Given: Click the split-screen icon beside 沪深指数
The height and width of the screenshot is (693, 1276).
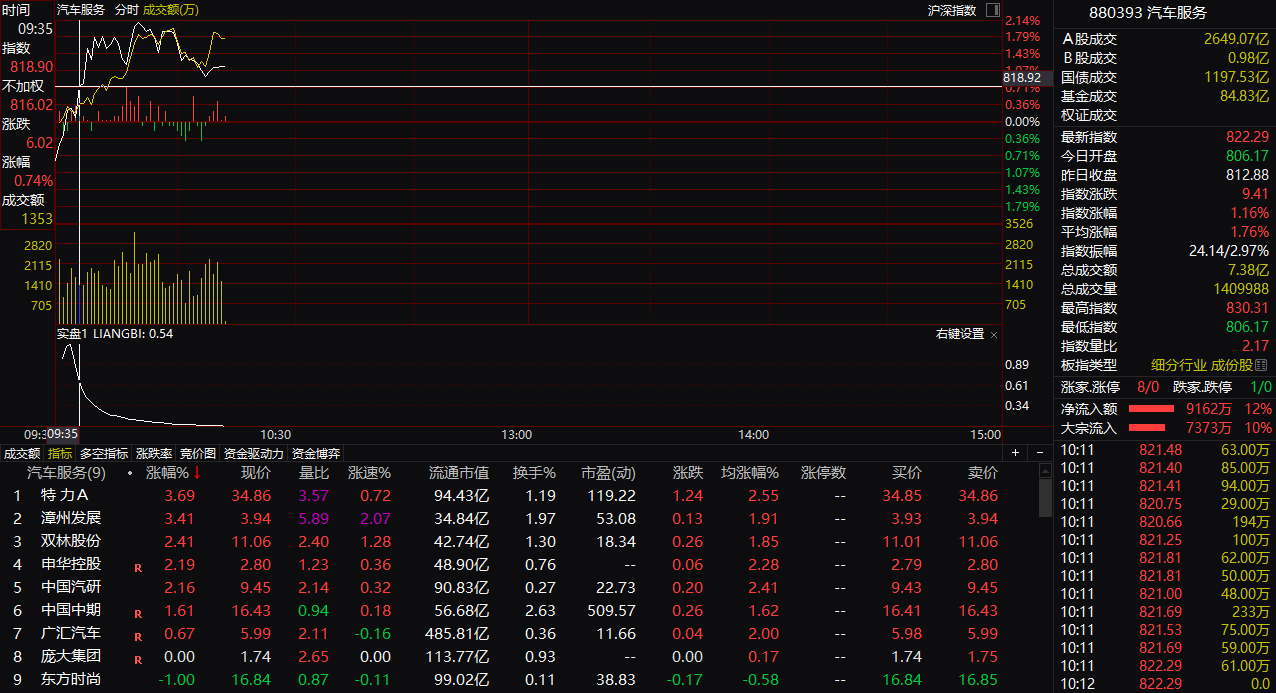Looking at the screenshot, I should click(992, 10).
